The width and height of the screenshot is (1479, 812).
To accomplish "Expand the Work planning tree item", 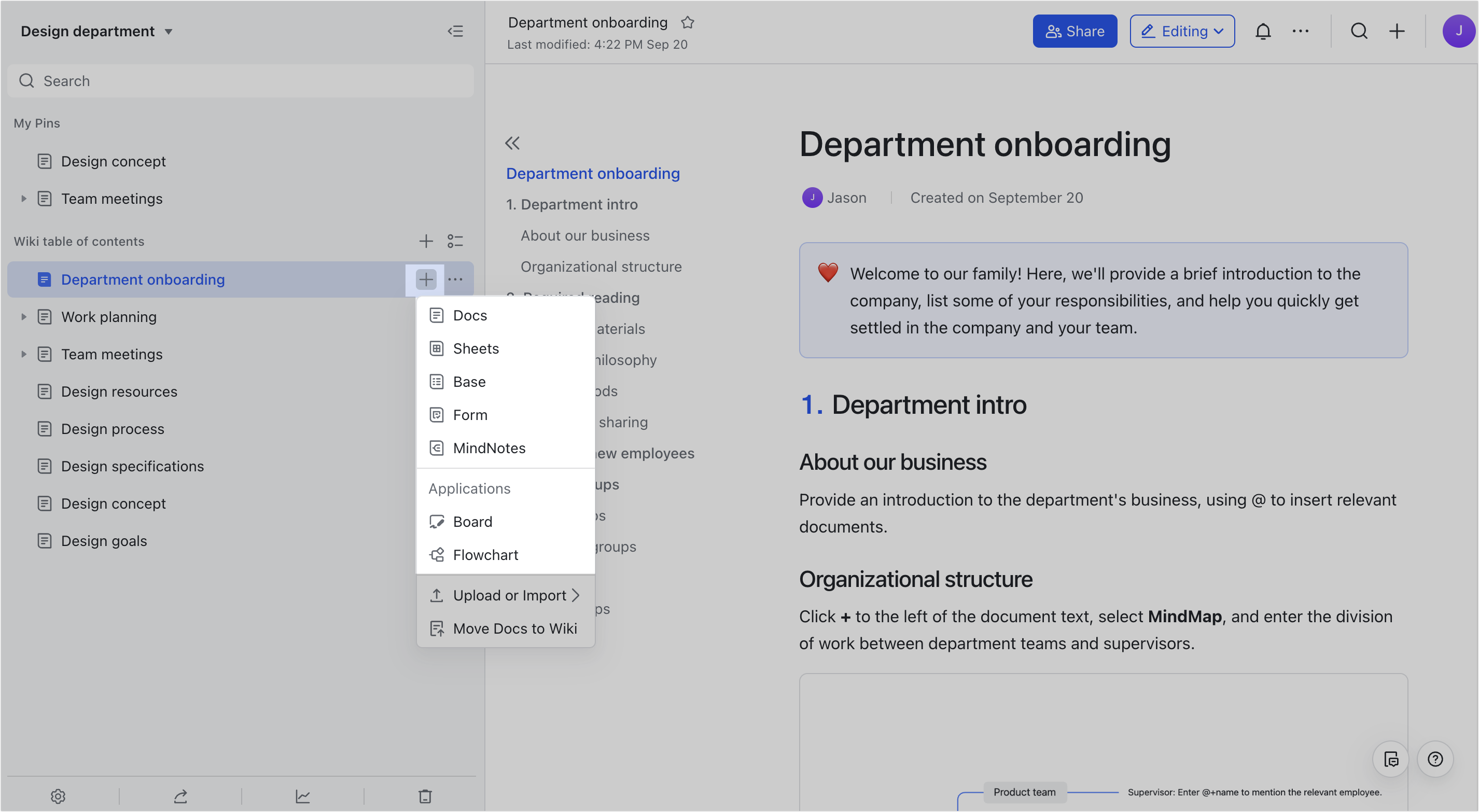I will (x=23, y=316).
